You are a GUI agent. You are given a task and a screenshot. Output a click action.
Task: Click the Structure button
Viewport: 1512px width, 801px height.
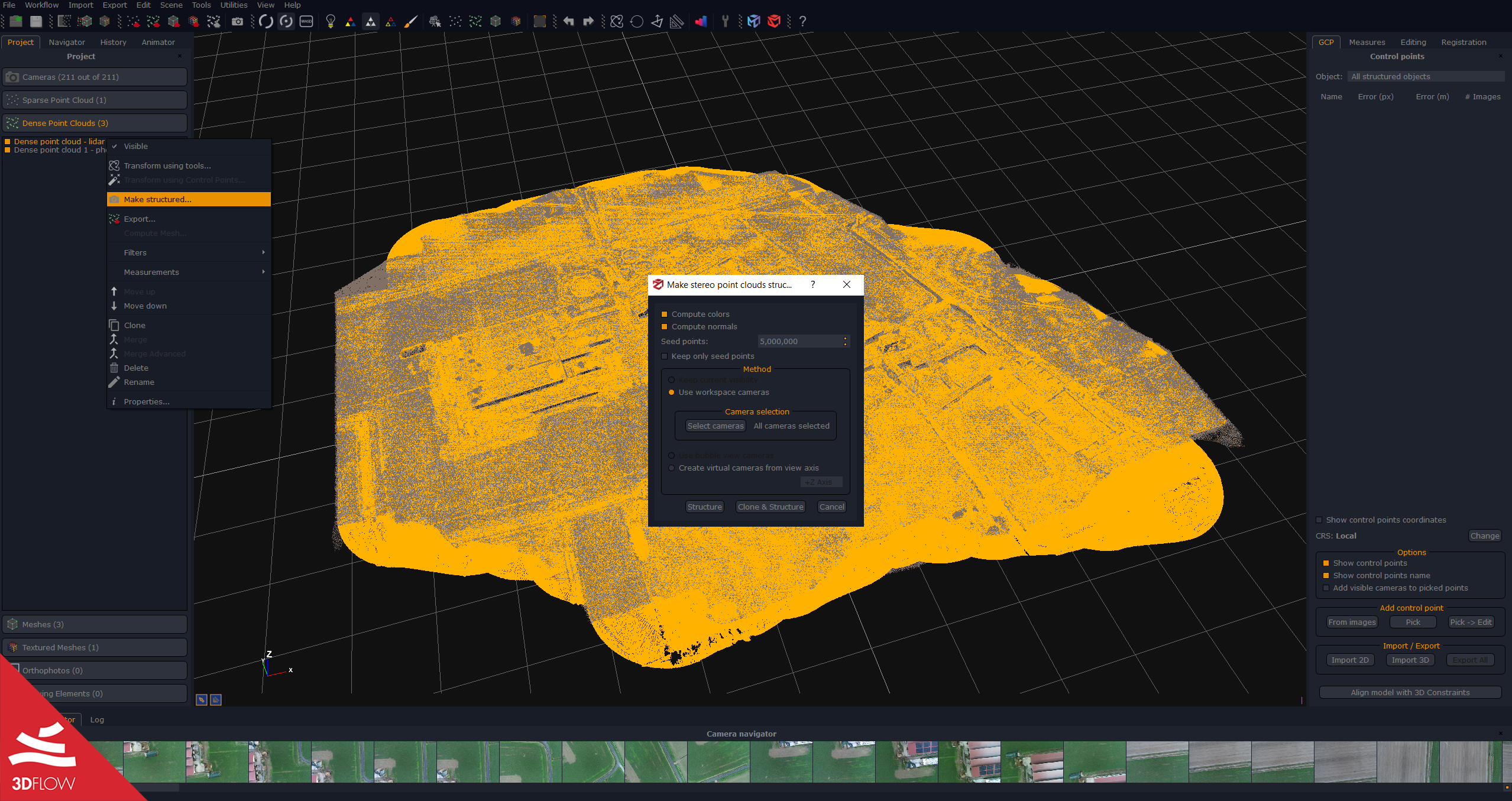coord(704,507)
